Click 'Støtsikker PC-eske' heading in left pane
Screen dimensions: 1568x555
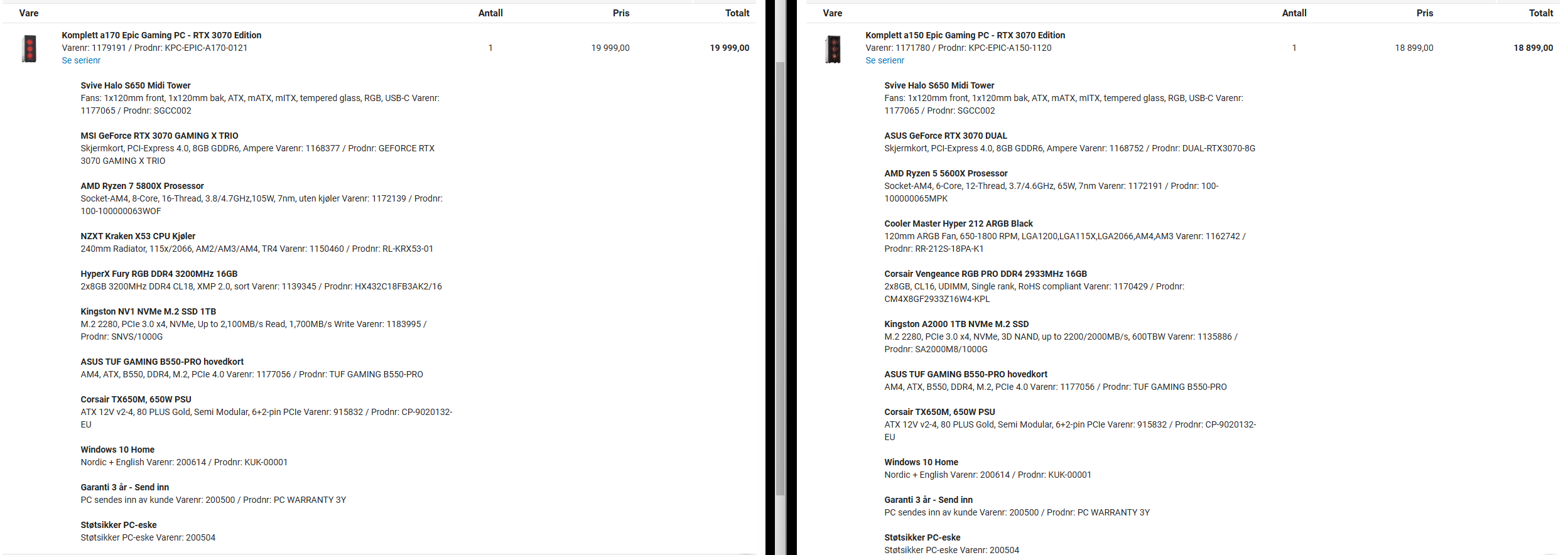[x=119, y=525]
